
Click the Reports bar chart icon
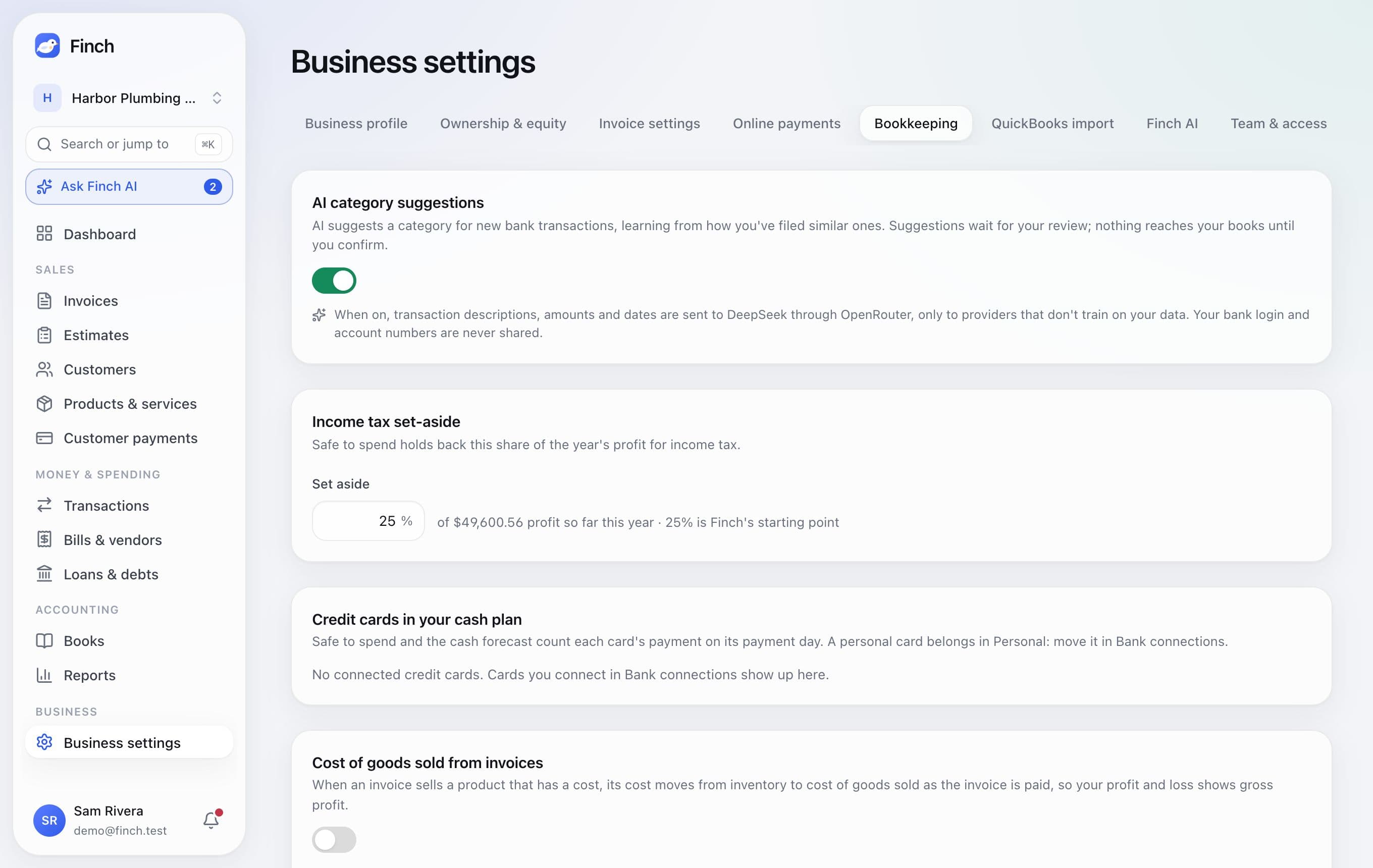click(44, 675)
